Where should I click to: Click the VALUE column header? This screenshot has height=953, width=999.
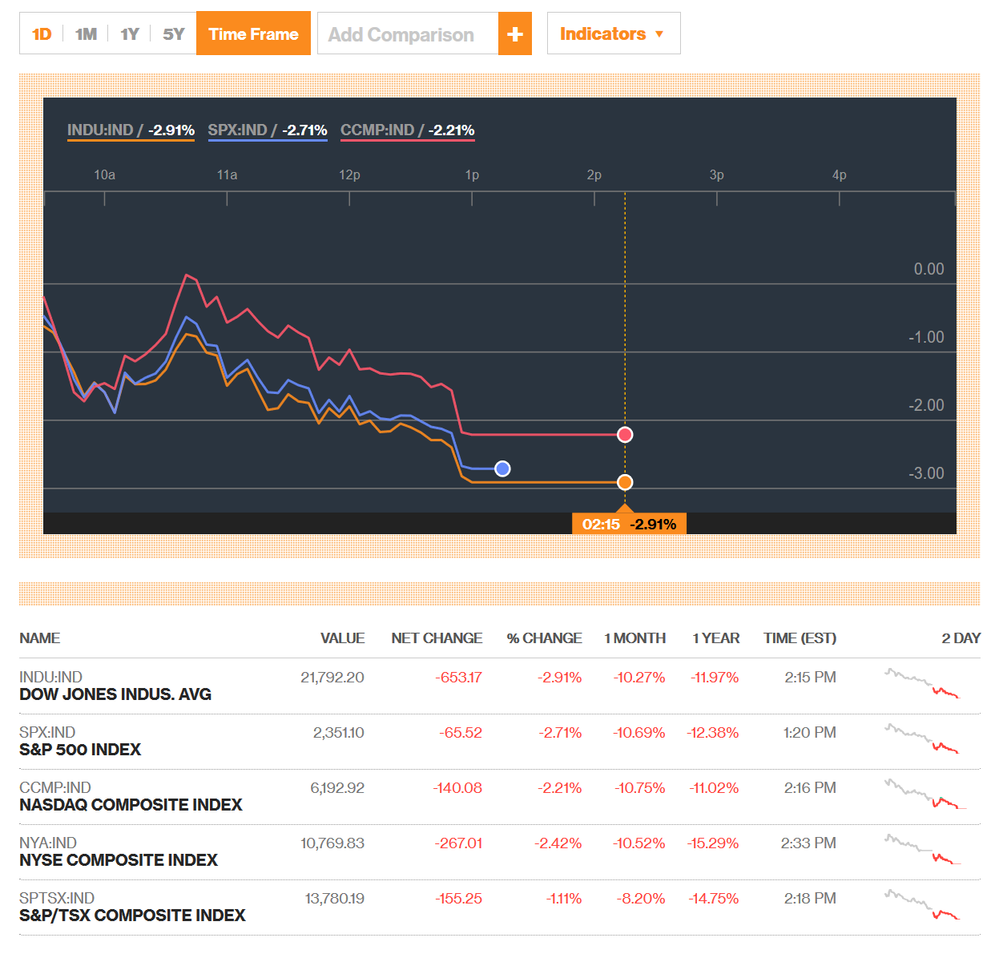point(342,638)
